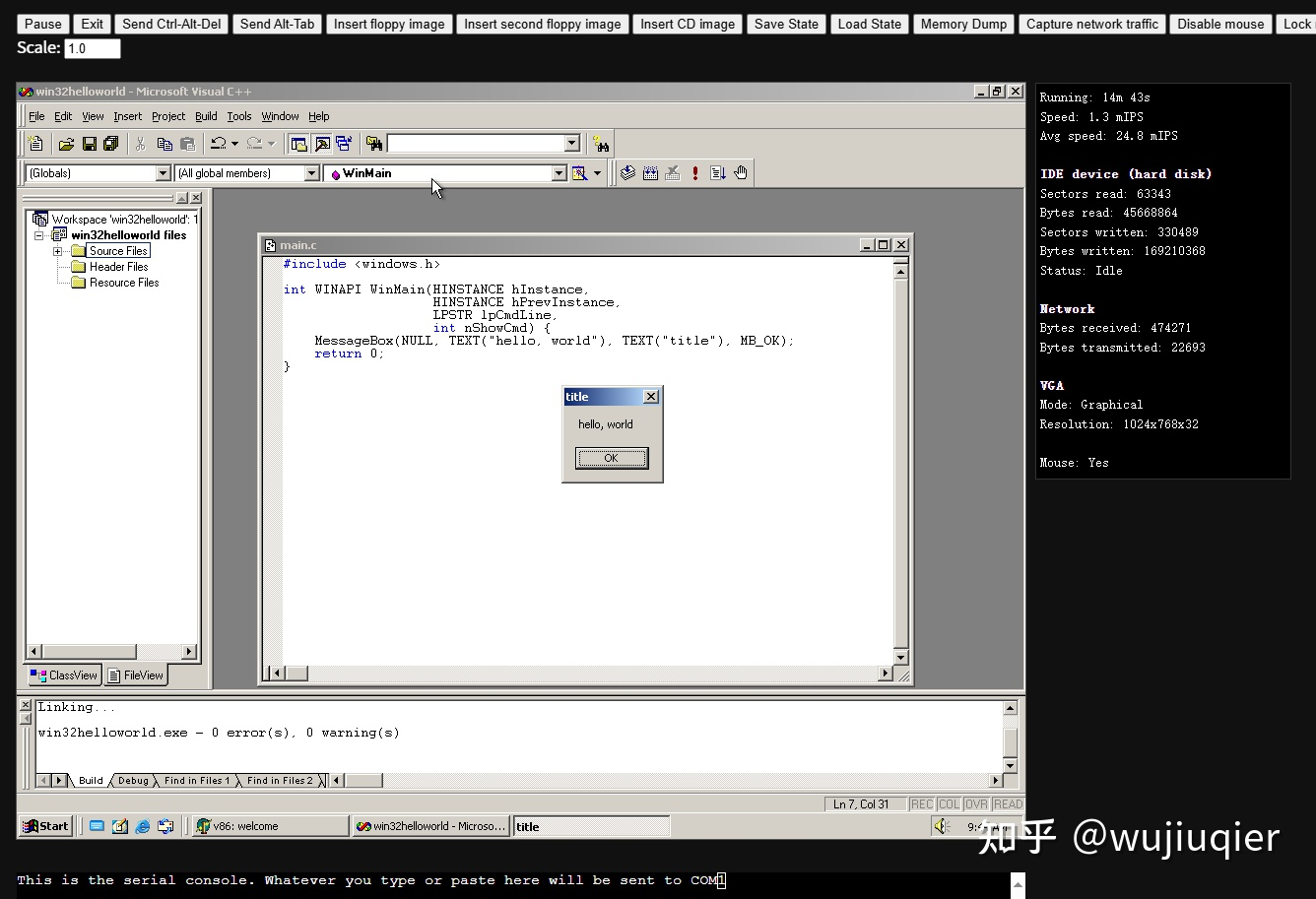The image size is (1316, 899).
Task: Click the Paste clipboard icon
Action: [187, 144]
